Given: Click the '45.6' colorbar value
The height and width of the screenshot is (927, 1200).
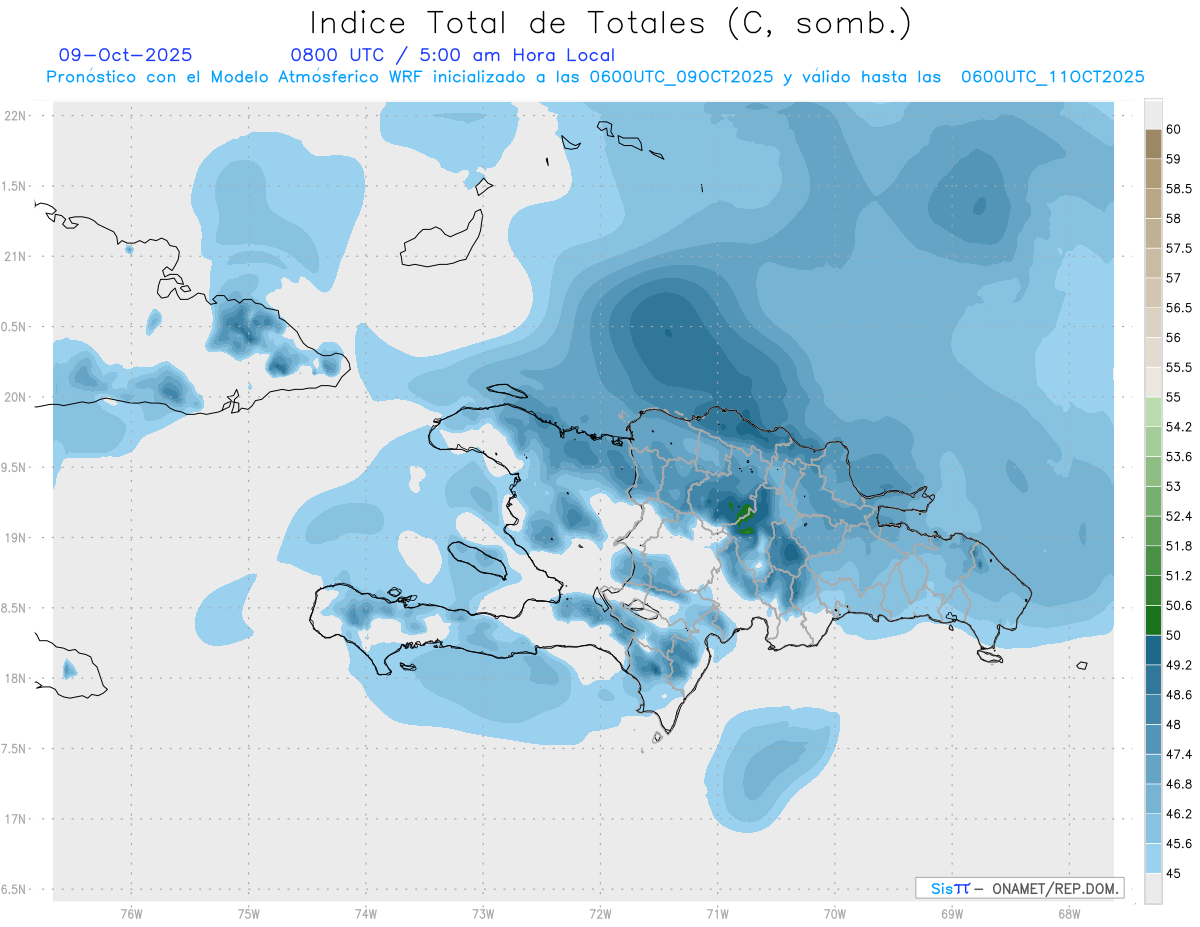Looking at the screenshot, I should (x=1180, y=843).
